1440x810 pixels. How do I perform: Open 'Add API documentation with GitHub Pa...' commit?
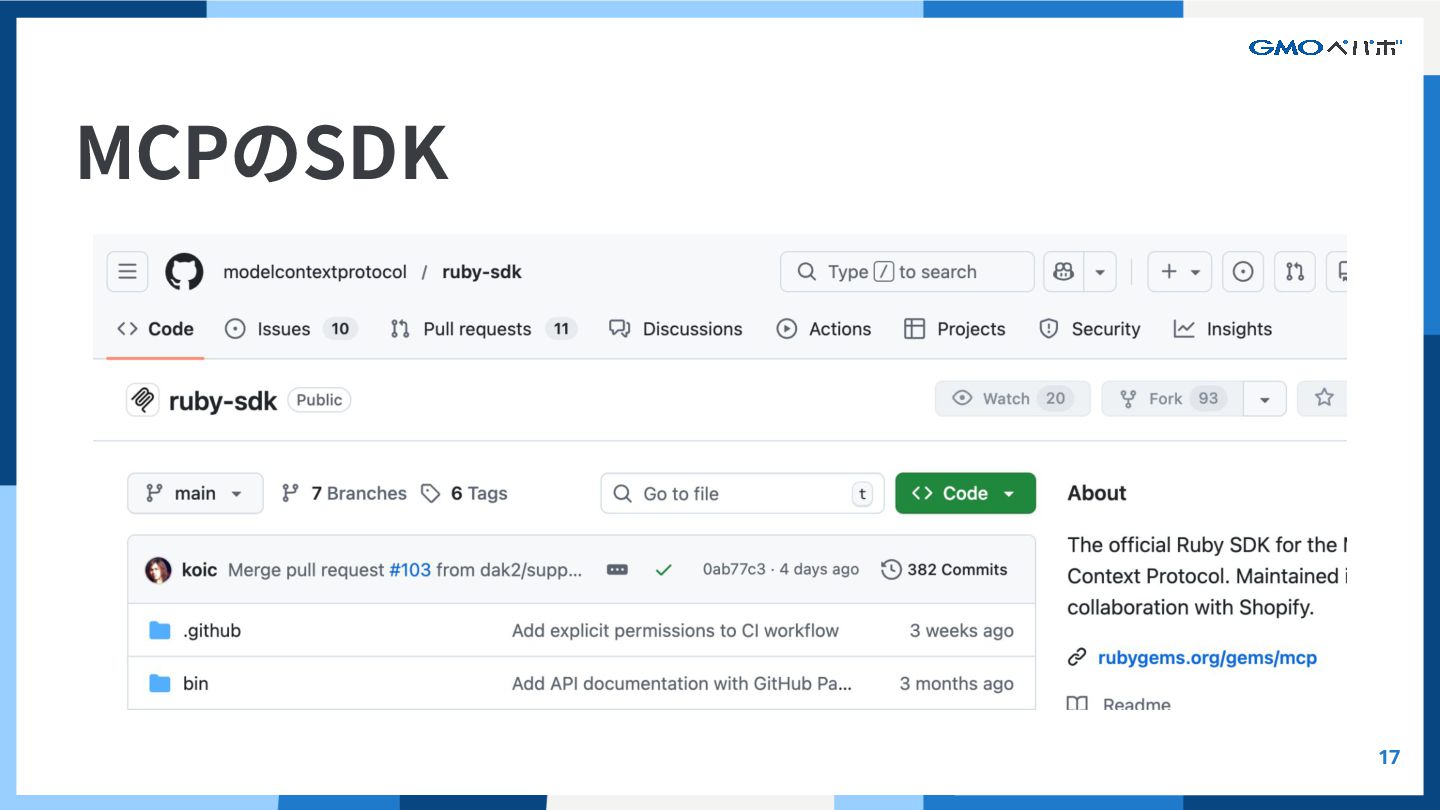(x=682, y=683)
